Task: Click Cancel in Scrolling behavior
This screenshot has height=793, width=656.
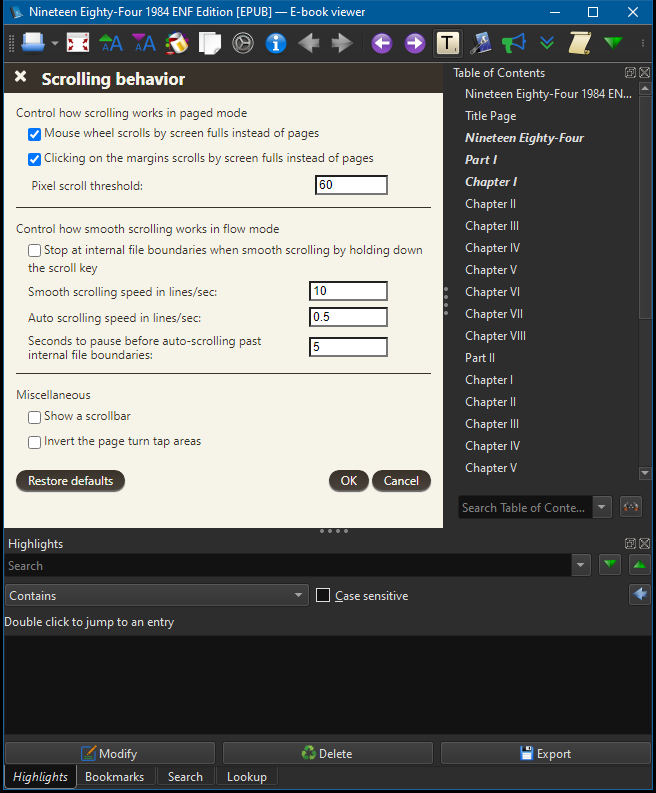Action: pos(401,480)
